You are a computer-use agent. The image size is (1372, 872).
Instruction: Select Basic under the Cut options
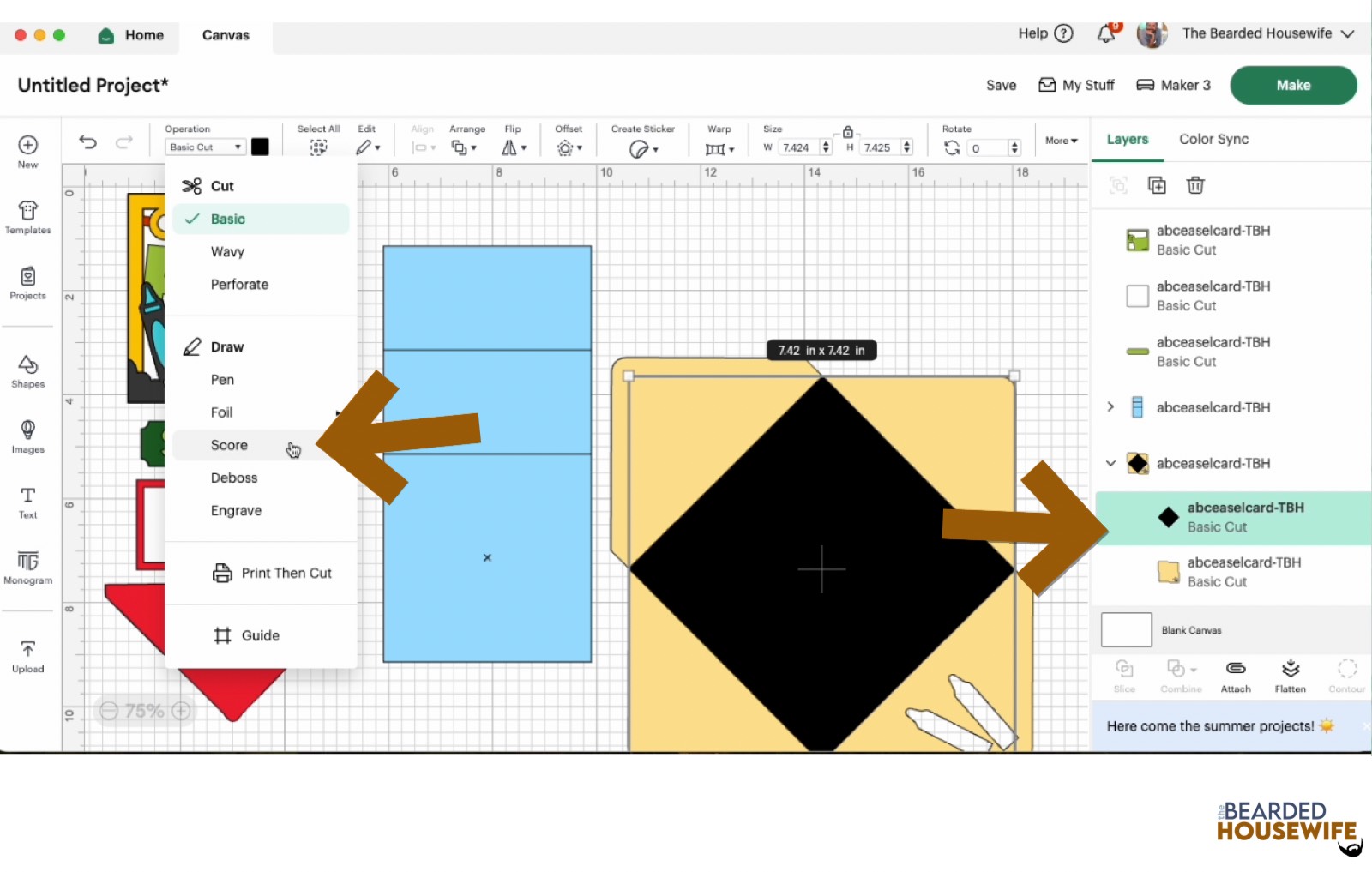228,219
